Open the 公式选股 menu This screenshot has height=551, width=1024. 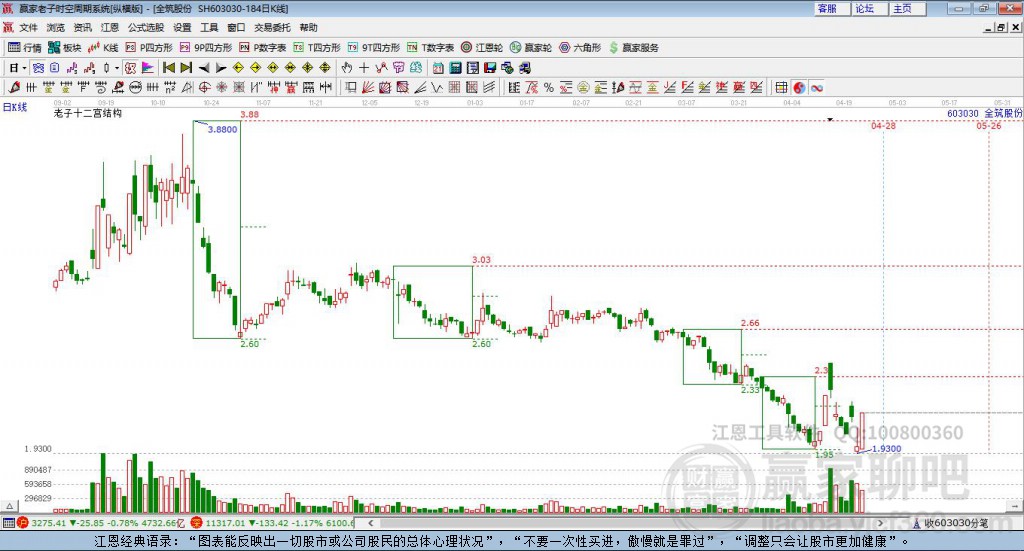tap(146, 27)
